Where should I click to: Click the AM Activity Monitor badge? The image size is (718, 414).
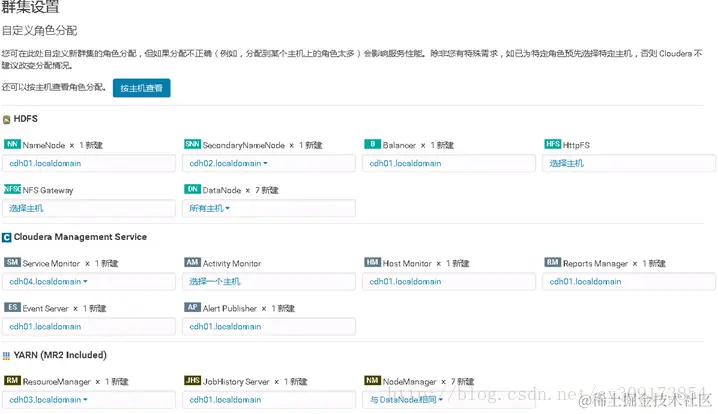click(192, 262)
